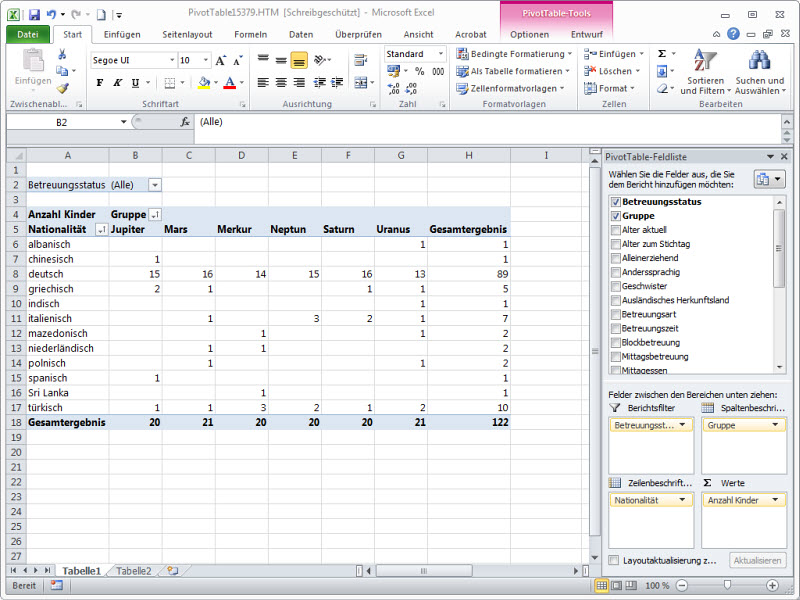Open Sortieren und Filtern tool
The width and height of the screenshot is (800, 600).
click(706, 72)
